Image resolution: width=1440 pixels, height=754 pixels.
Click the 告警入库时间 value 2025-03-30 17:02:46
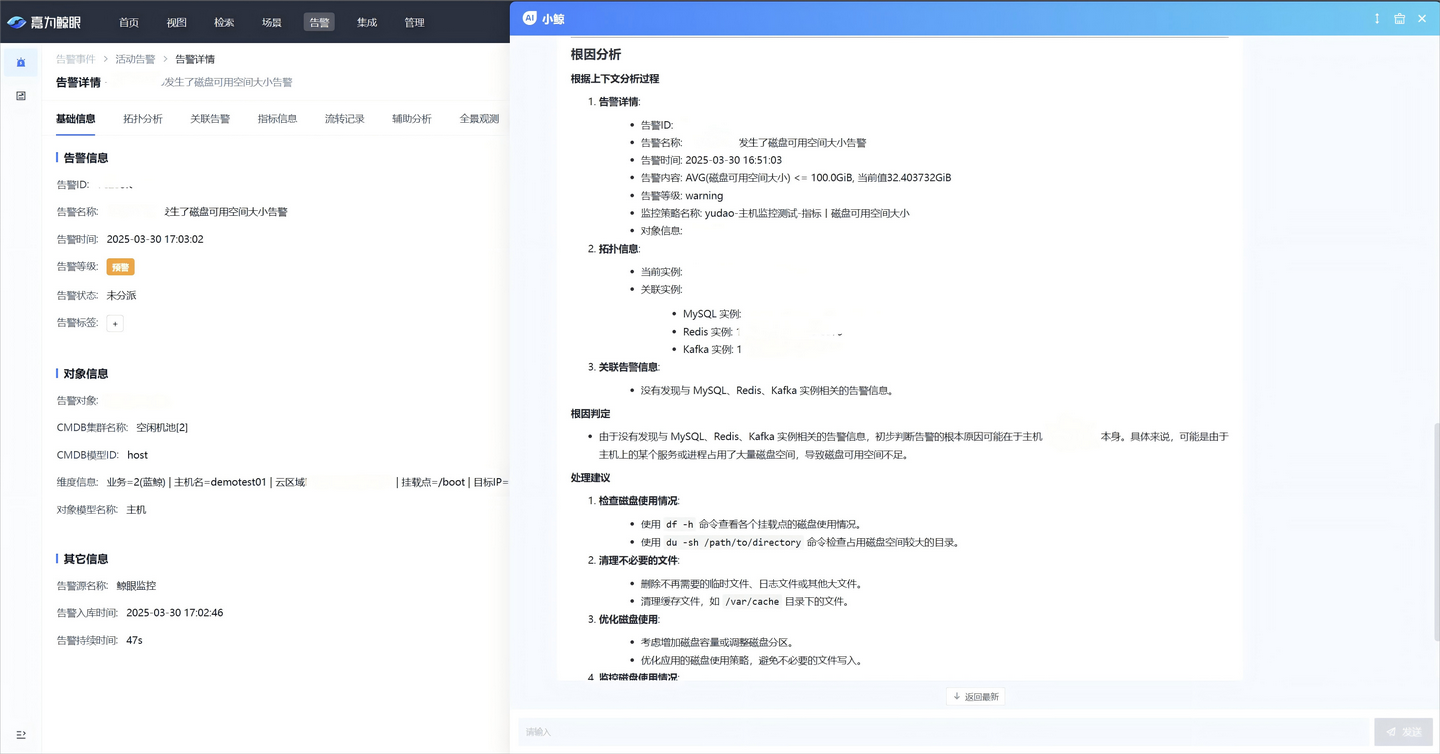(175, 613)
